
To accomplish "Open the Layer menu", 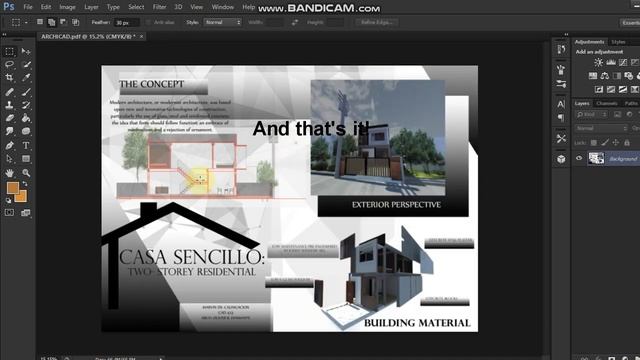I will coord(91,7).
